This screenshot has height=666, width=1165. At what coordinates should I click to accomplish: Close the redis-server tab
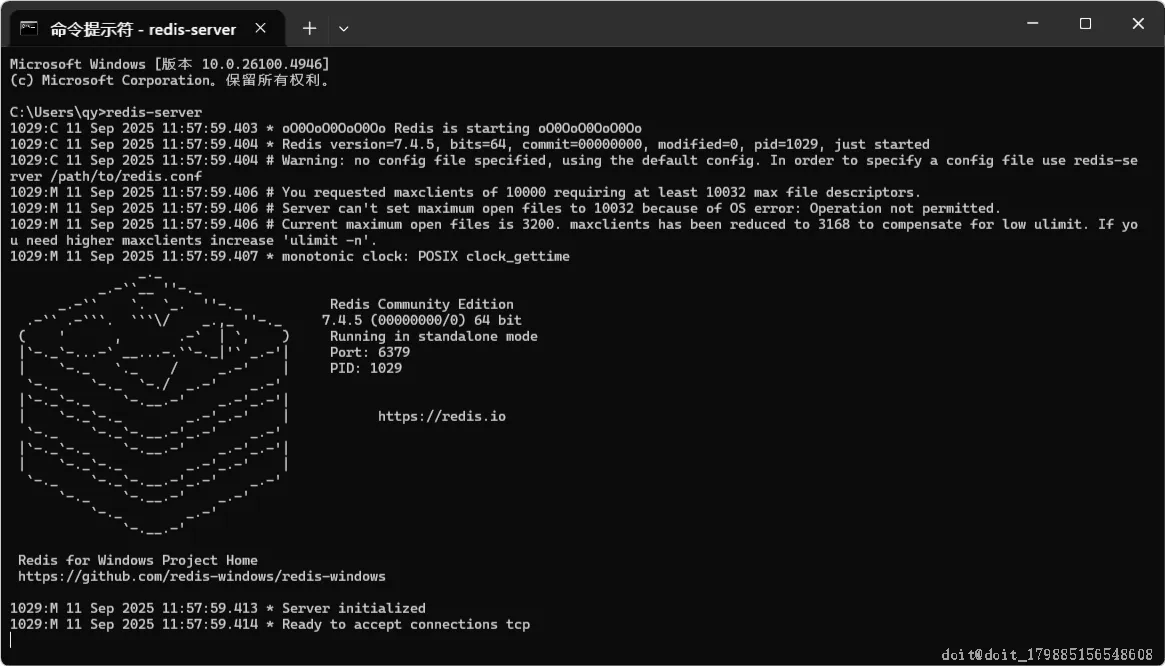pos(260,28)
